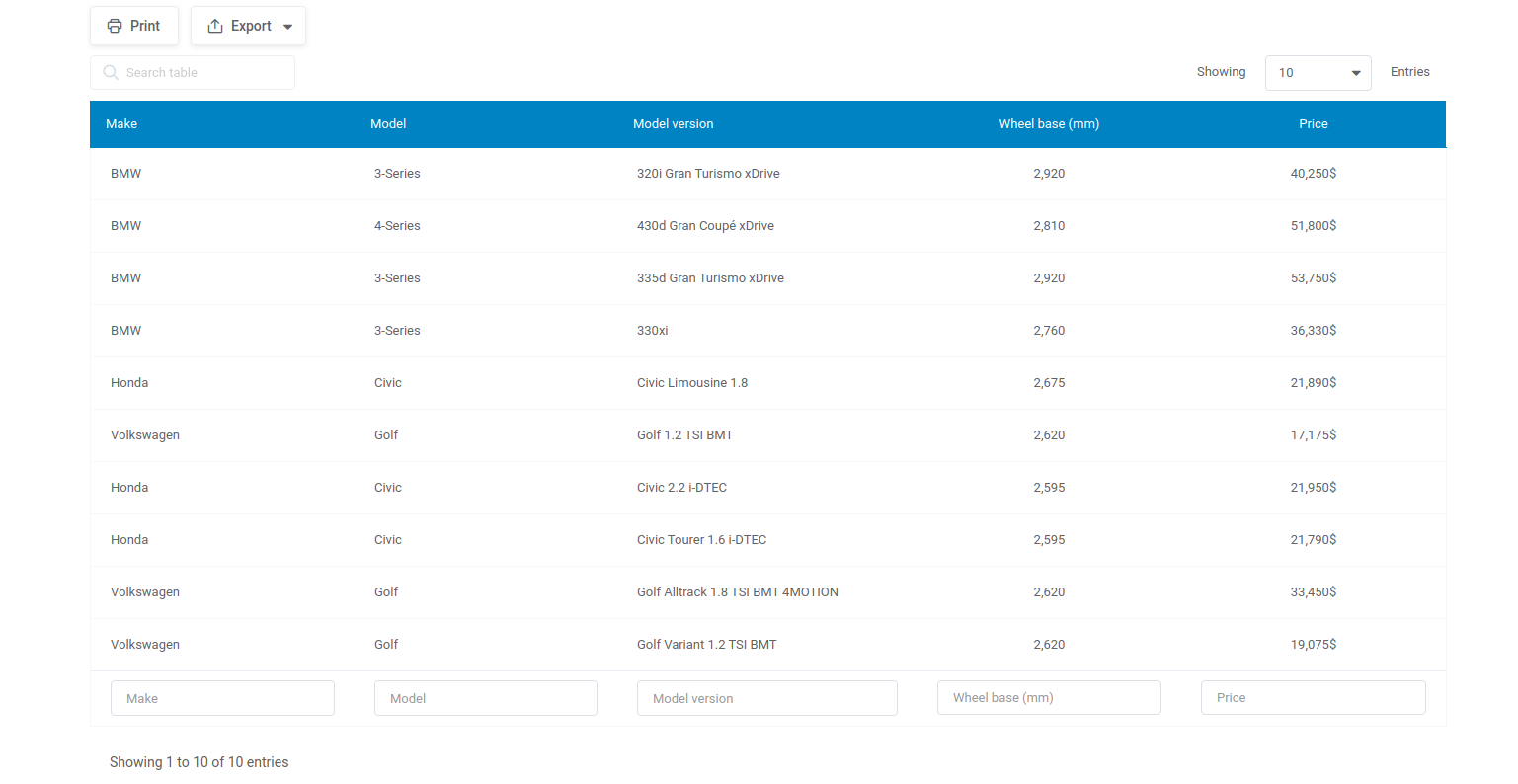Click wheel base value '2,675'
Viewport: 1518px width, 784px height.
tap(1049, 383)
